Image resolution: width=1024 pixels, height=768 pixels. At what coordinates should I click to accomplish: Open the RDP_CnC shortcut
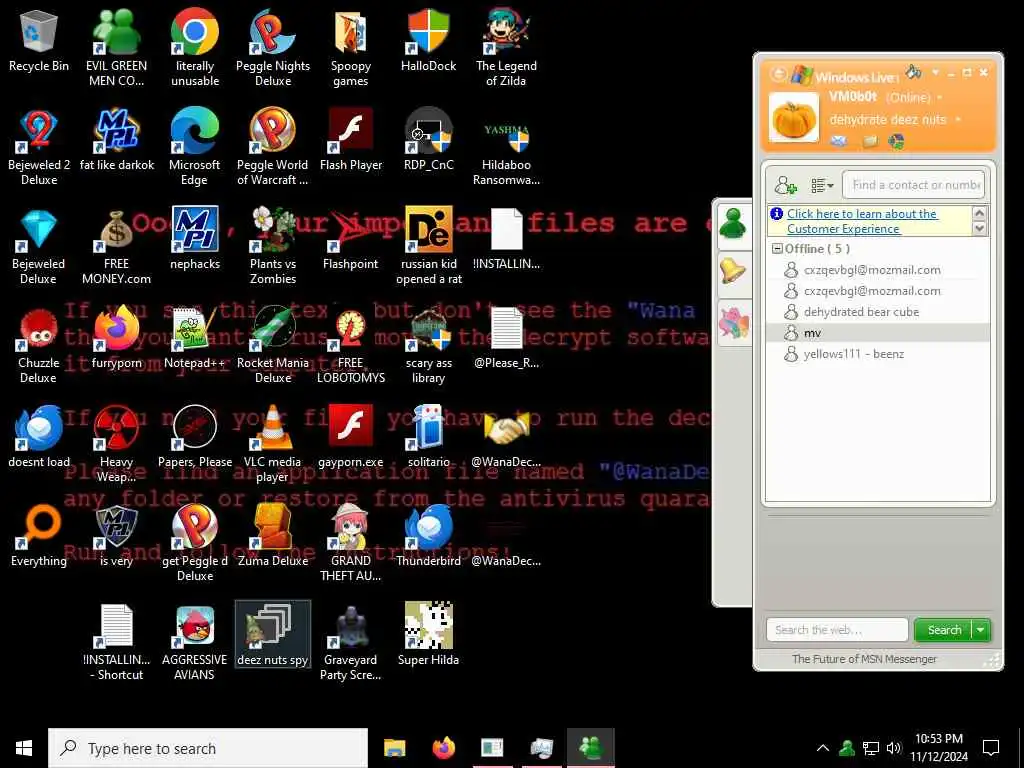(x=428, y=140)
